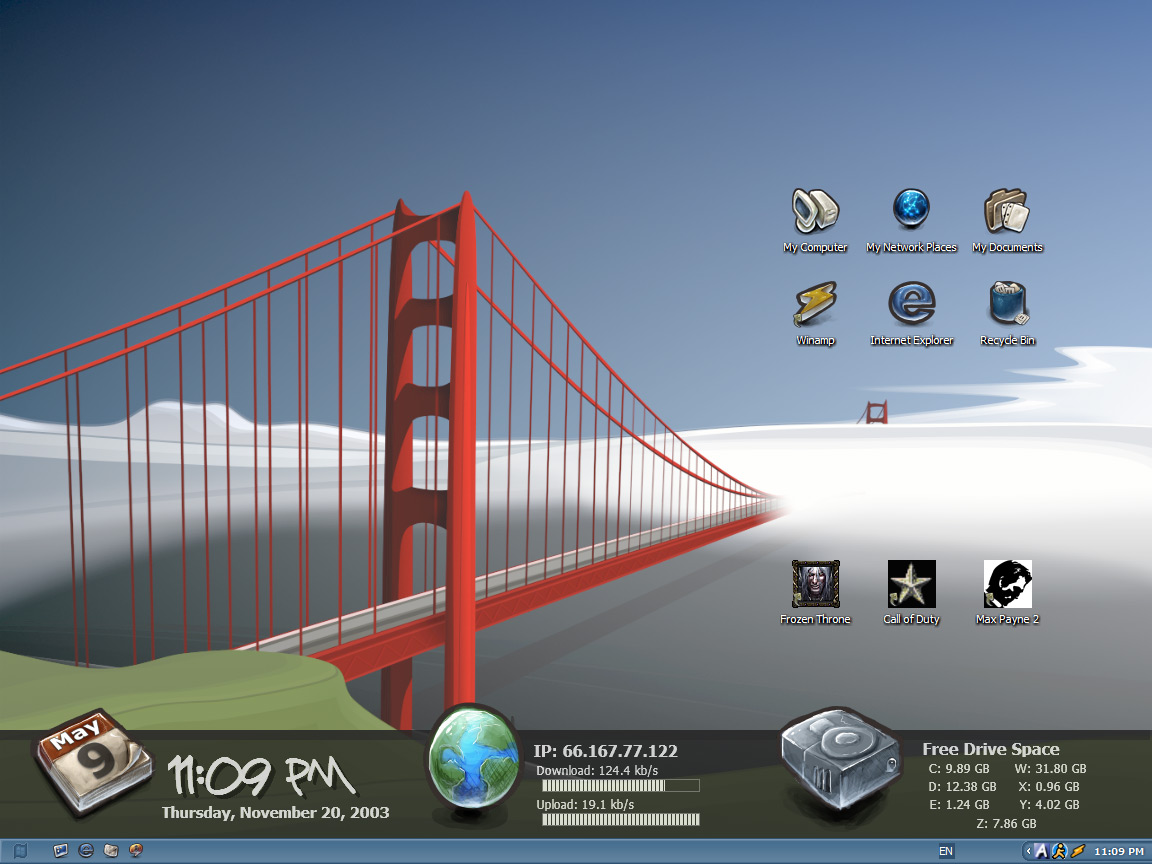Open the My Documents folder

[1007, 213]
